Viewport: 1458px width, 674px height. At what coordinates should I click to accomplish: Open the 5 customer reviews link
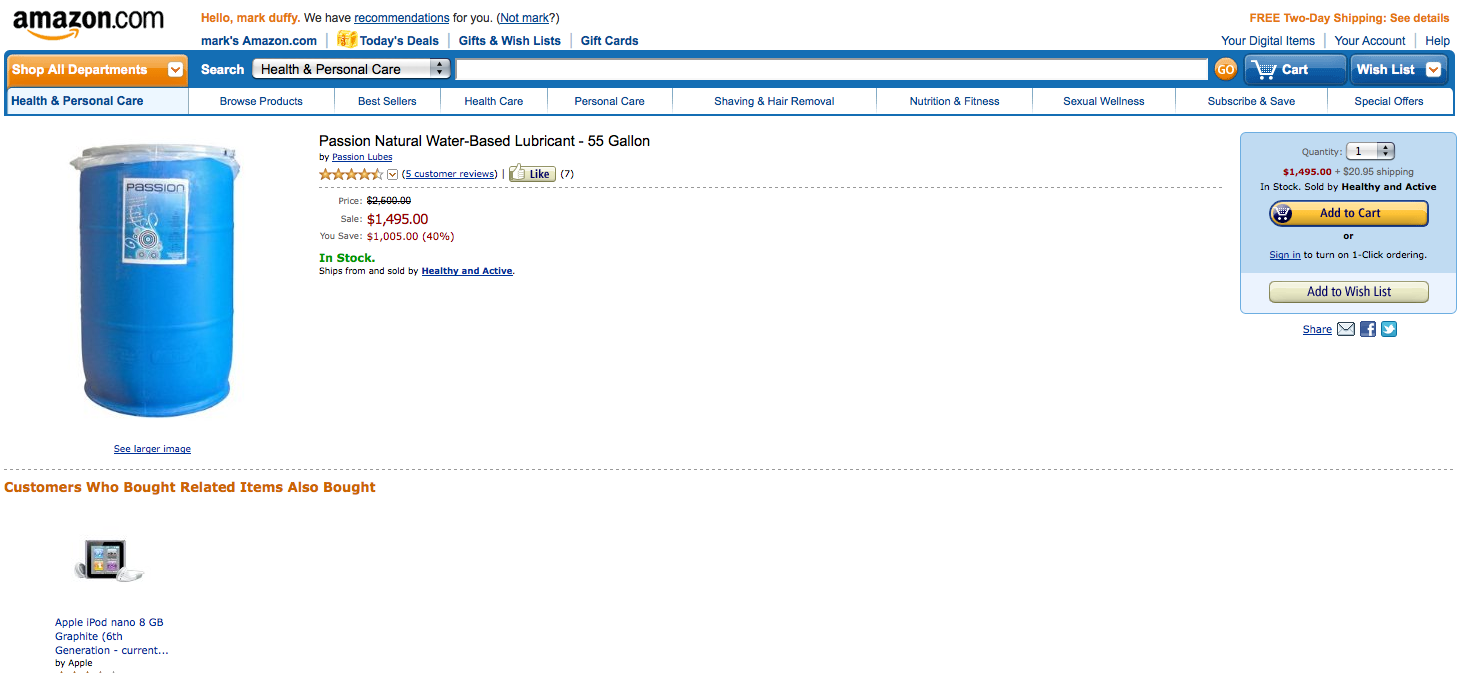(x=449, y=173)
